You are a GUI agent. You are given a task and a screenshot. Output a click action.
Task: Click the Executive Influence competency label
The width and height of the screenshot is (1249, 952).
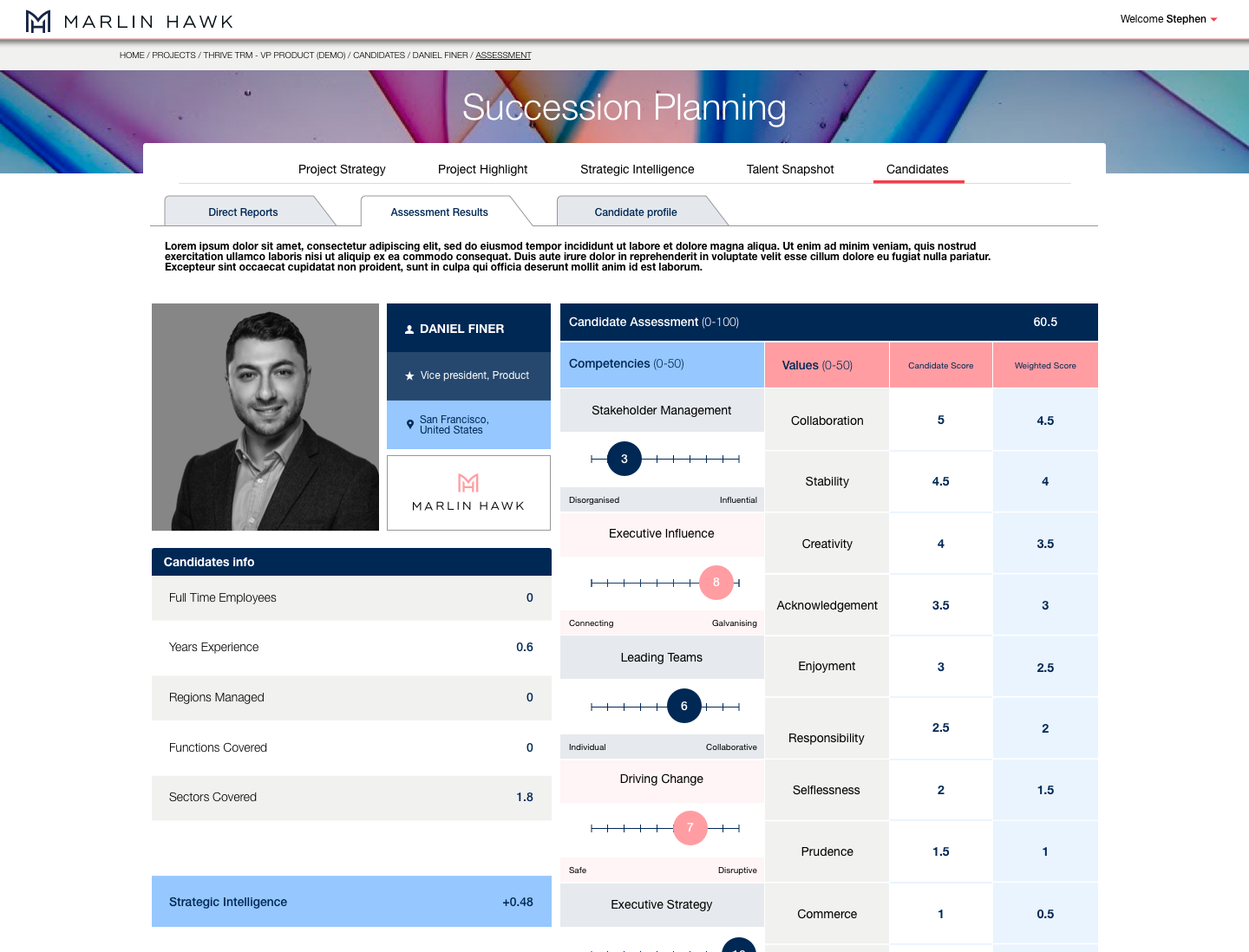point(662,533)
